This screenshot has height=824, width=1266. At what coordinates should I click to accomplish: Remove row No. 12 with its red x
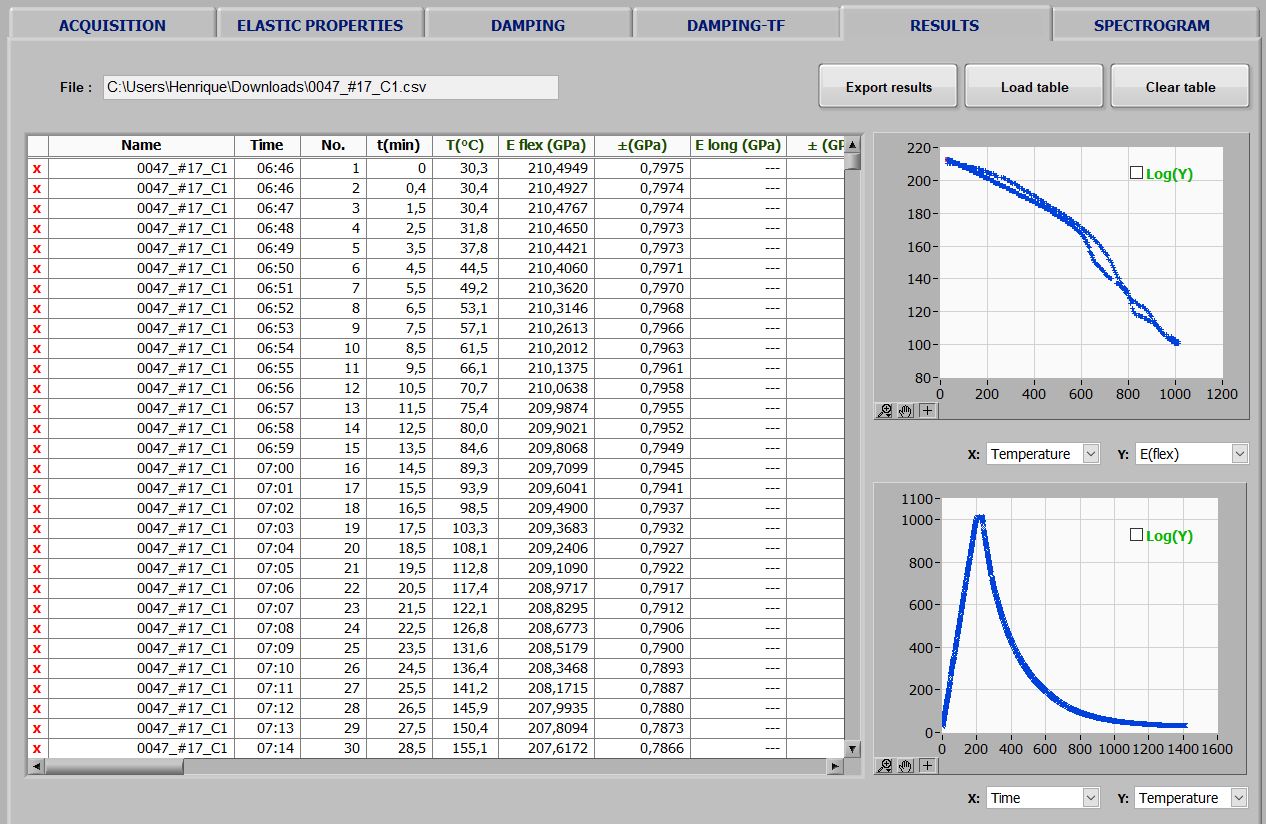(x=37, y=388)
